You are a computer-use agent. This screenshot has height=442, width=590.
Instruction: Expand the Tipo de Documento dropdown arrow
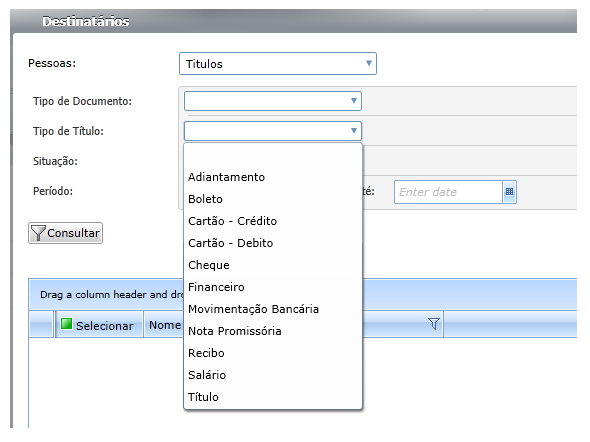coord(354,101)
